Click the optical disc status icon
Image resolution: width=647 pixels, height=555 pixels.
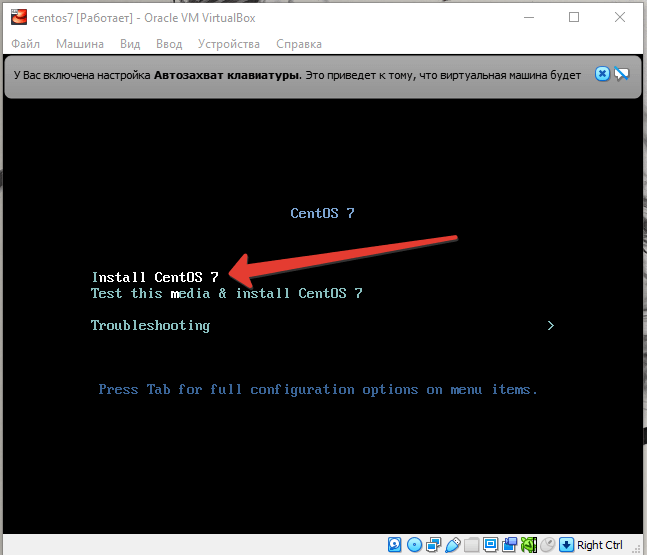point(414,545)
